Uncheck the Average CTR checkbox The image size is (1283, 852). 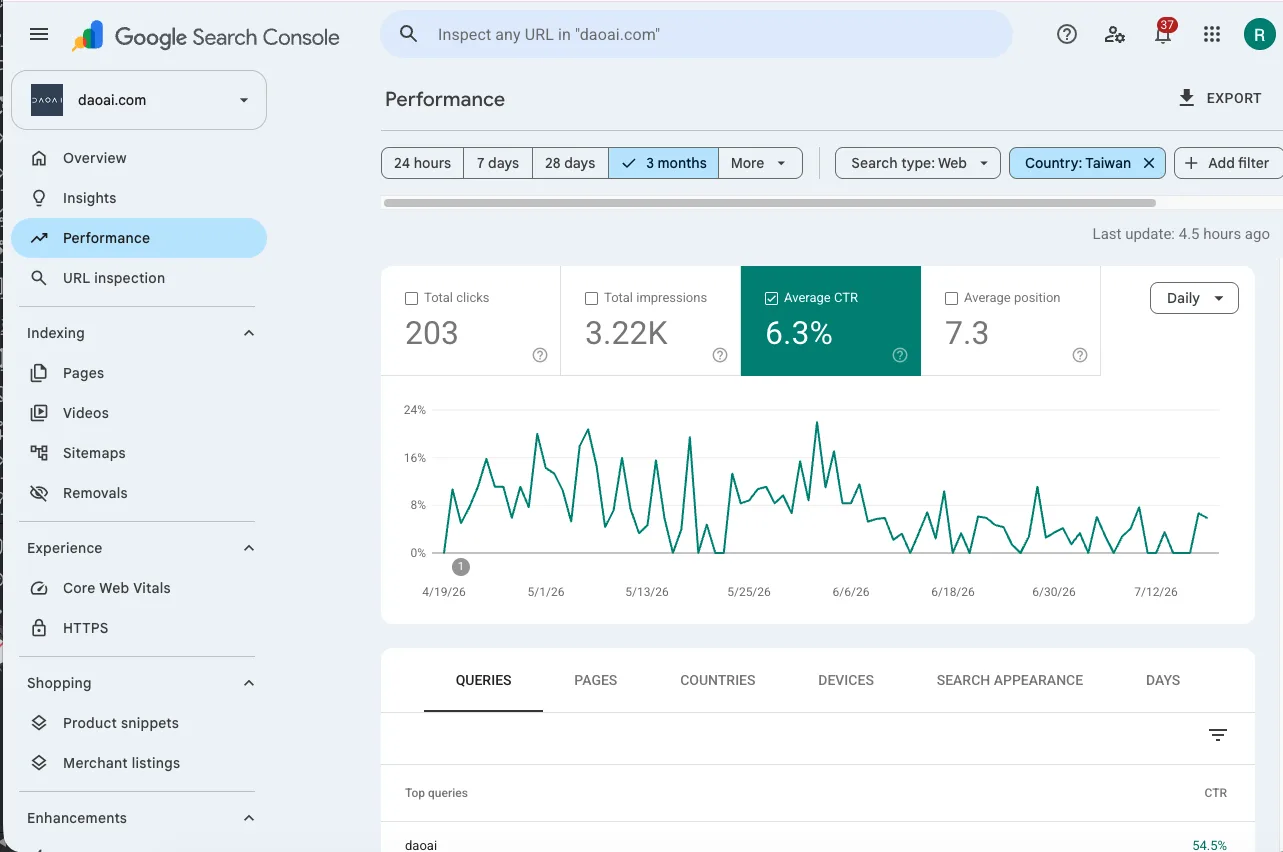click(x=771, y=298)
